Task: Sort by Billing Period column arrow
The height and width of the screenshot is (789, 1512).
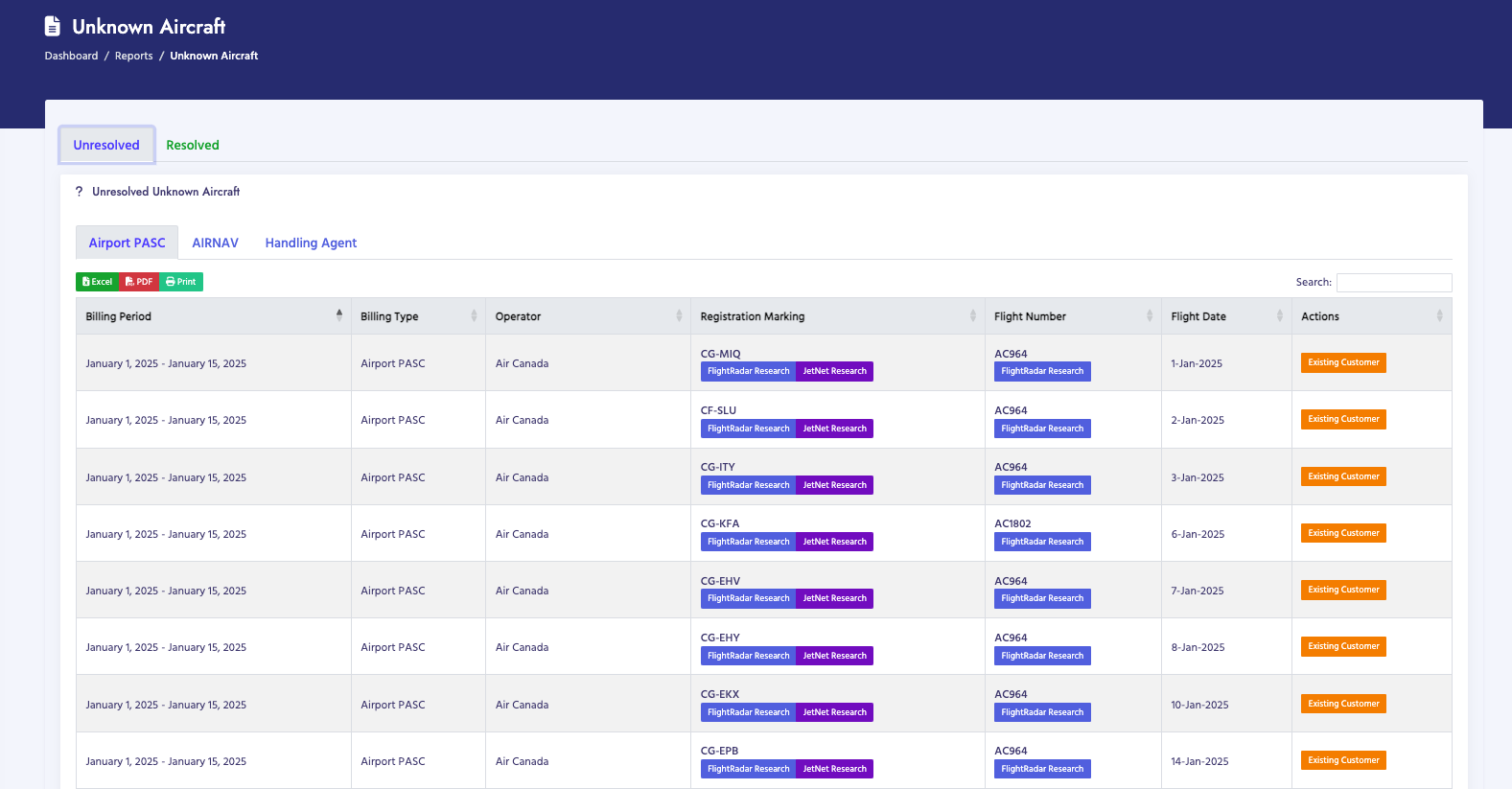Action: pos(338,315)
